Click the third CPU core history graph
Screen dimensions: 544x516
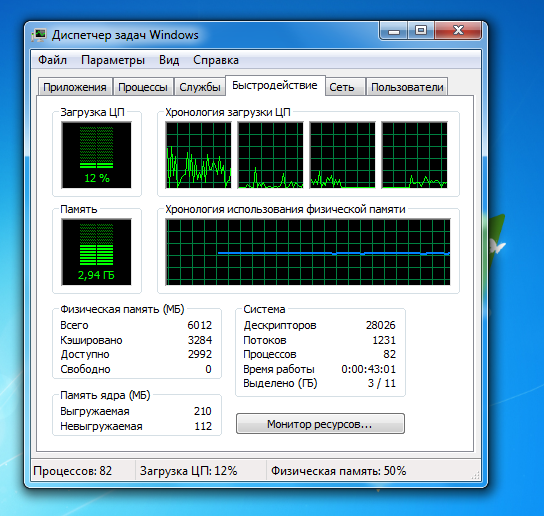(x=342, y=155)
